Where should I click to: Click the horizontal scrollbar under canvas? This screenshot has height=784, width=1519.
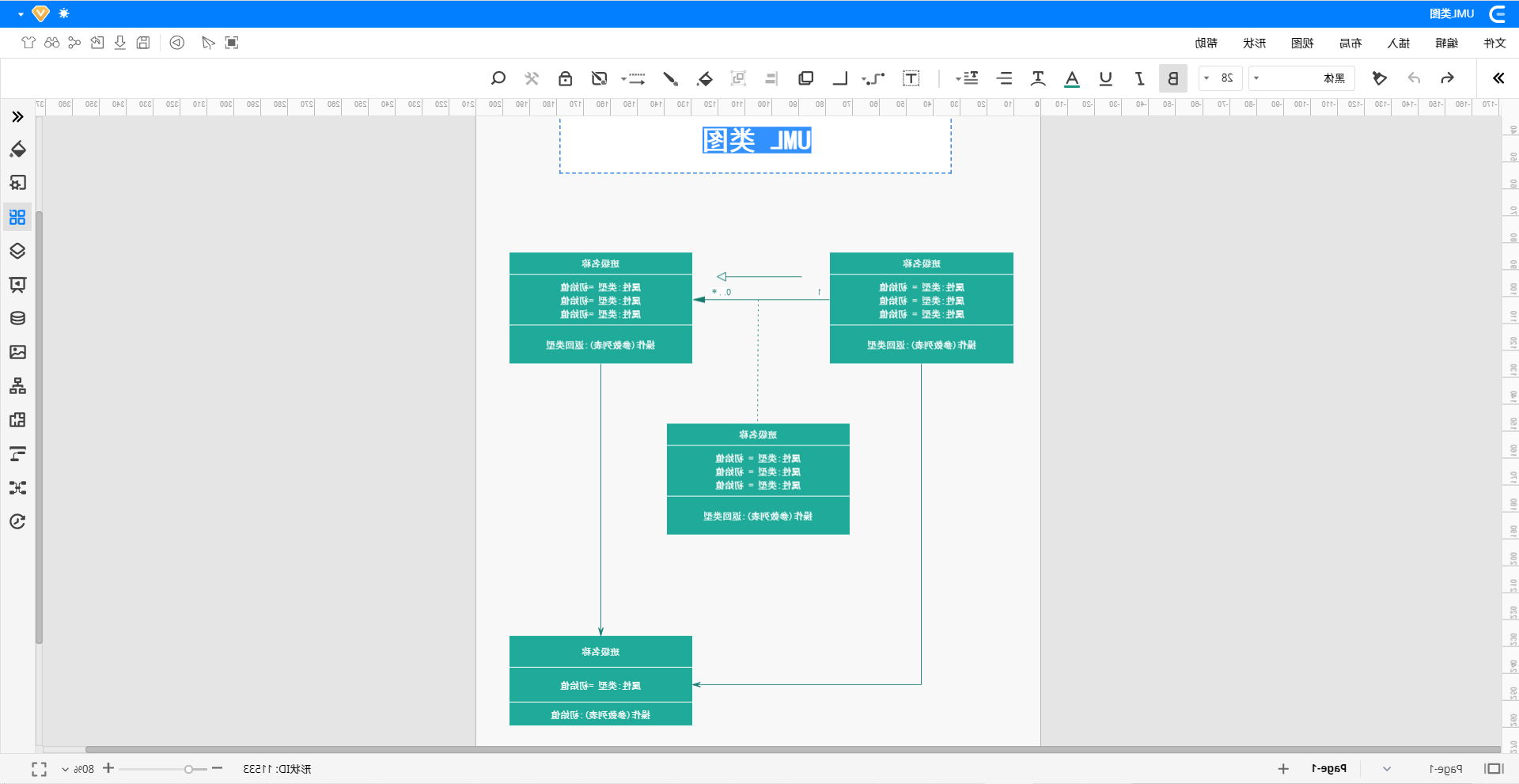(793, 749)
